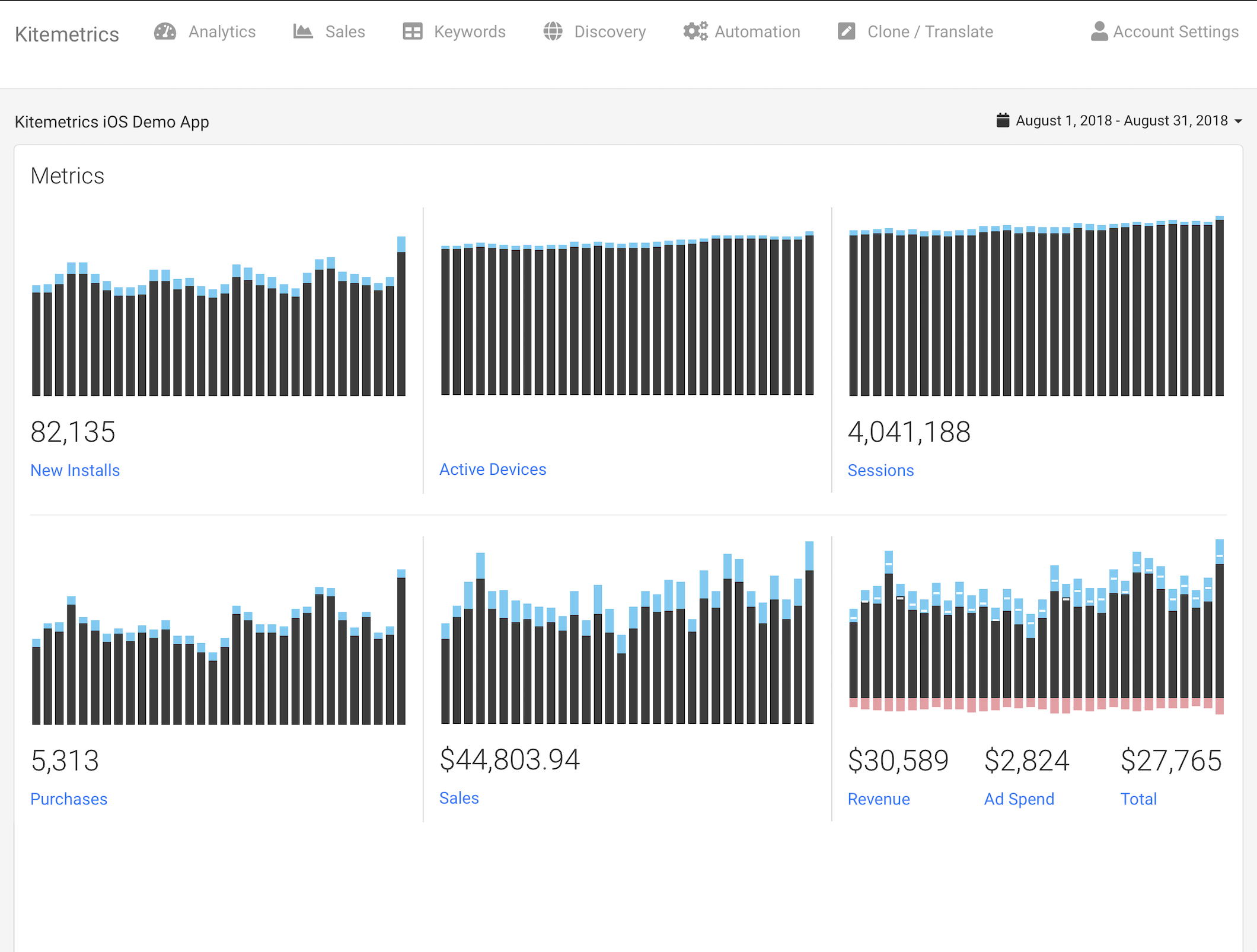
Task: Expand the August date range dropdown
Action: (x=1239, y=121)
